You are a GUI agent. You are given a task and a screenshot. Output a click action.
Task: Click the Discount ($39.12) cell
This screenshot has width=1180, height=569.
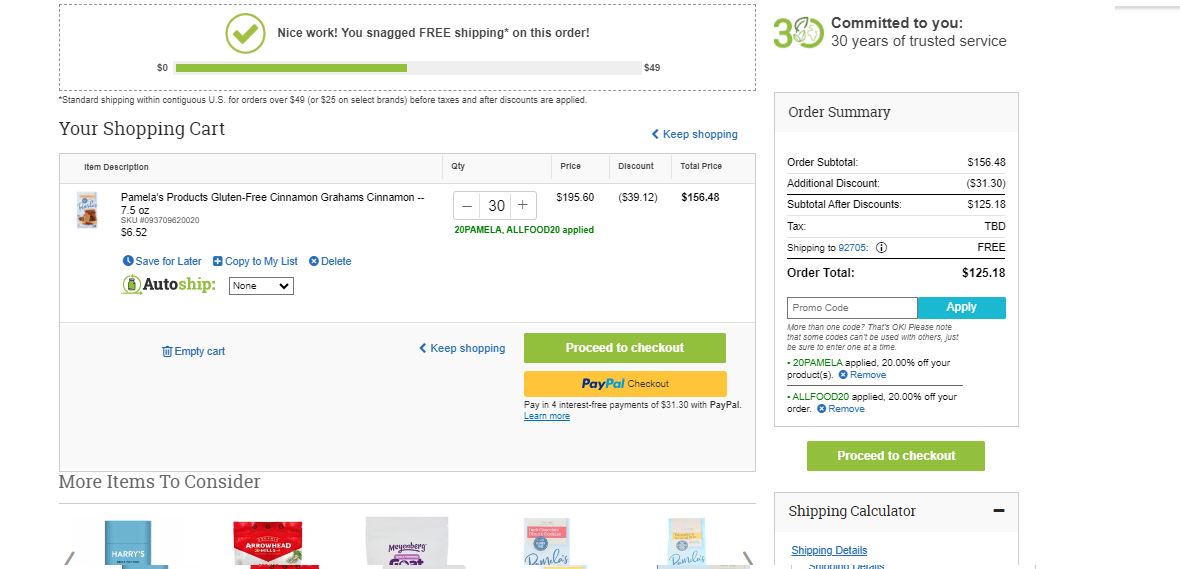637,198
